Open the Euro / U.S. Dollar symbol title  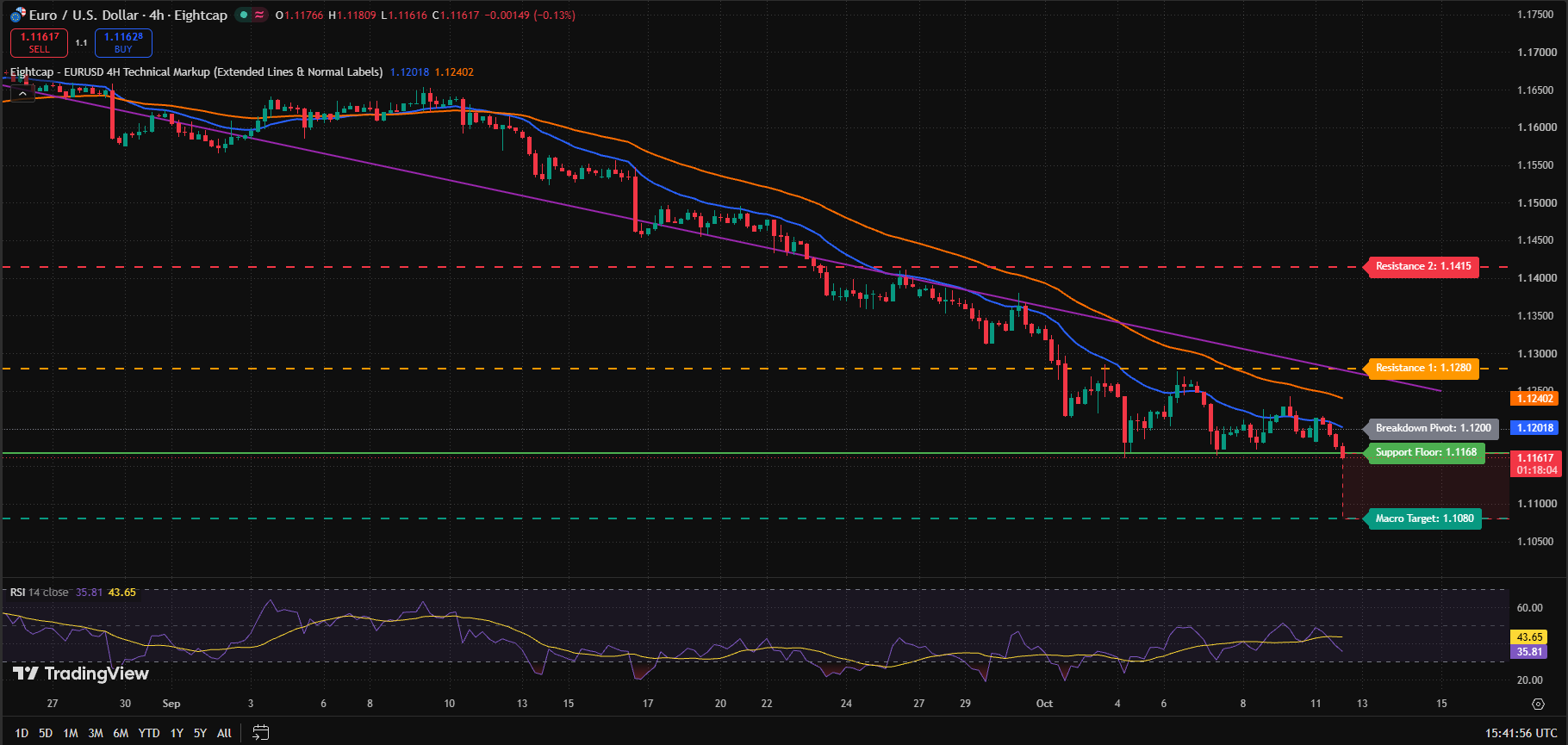tap(128, 15)
